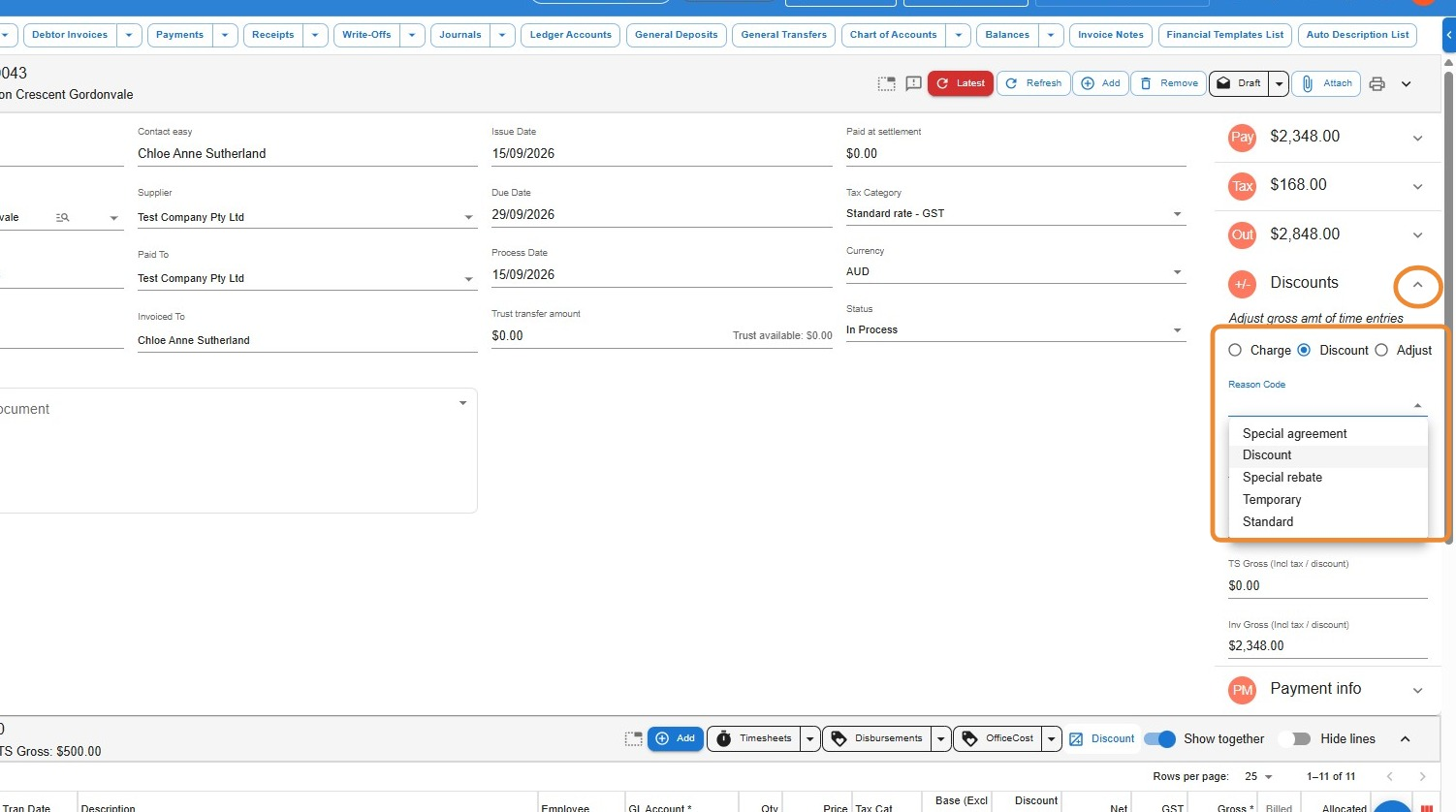The height and width of the screenshot is (812, 1456).
Task: Select the Discount radio button
Action: coord(1304,351)
